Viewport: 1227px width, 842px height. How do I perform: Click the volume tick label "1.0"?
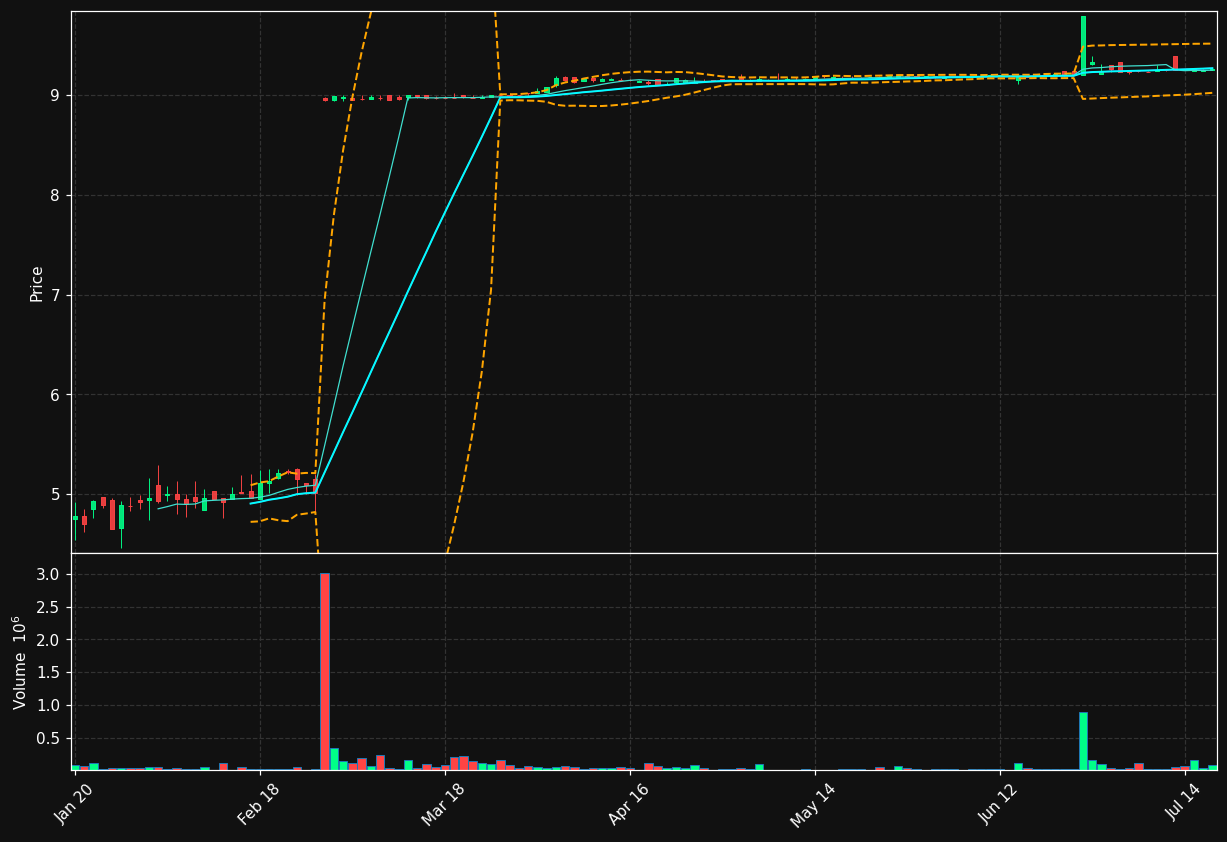point(49,706)
